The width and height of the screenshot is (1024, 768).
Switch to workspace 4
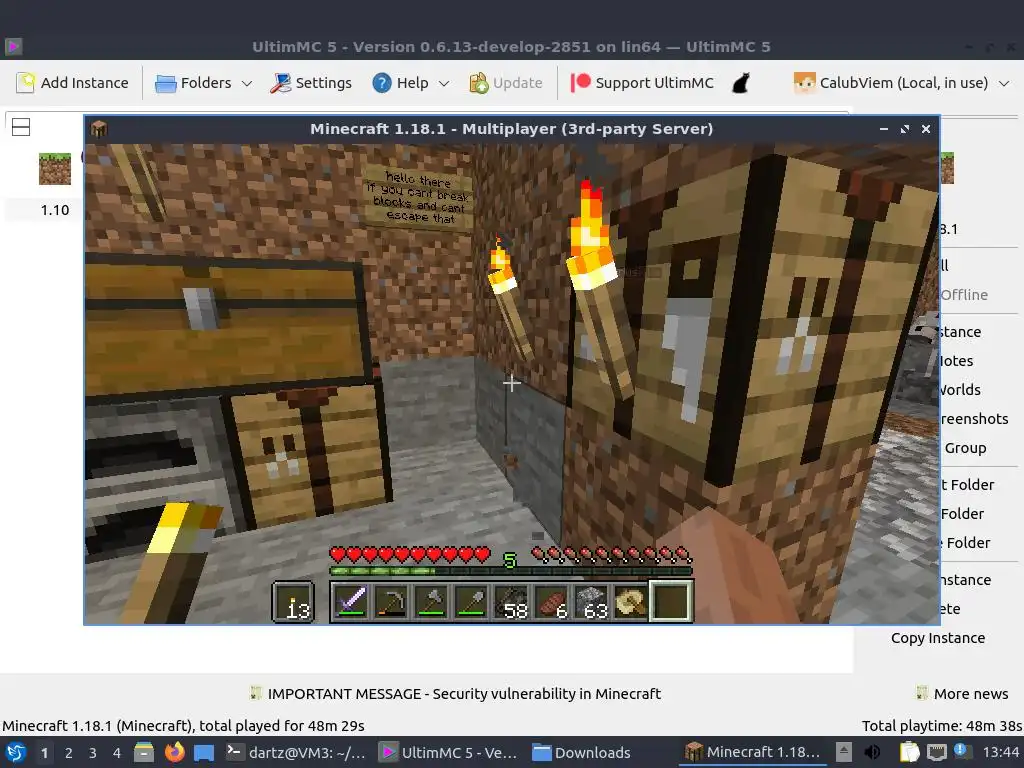pyautogui.click(x=117, y=752)
